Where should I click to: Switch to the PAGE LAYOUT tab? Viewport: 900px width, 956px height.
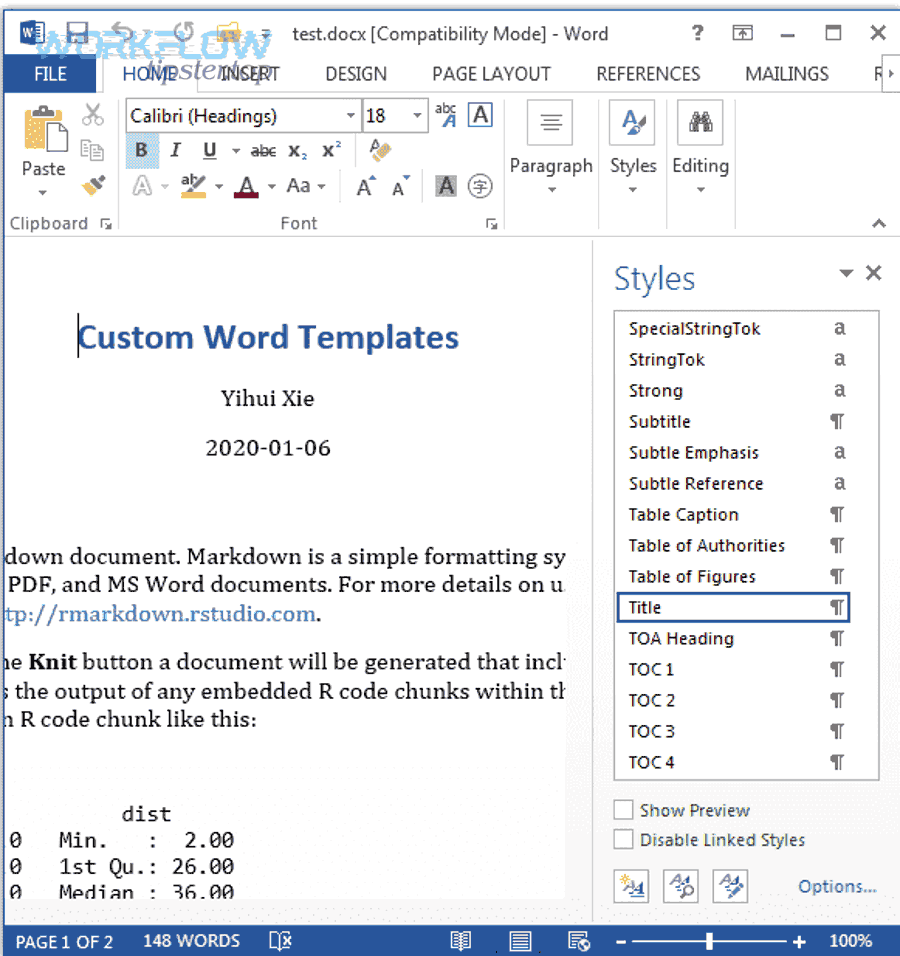pos(491,74)
